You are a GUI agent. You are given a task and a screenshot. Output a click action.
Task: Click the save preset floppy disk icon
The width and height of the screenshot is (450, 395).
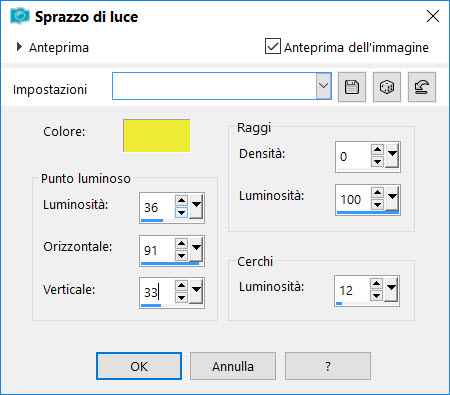(352, 87)
